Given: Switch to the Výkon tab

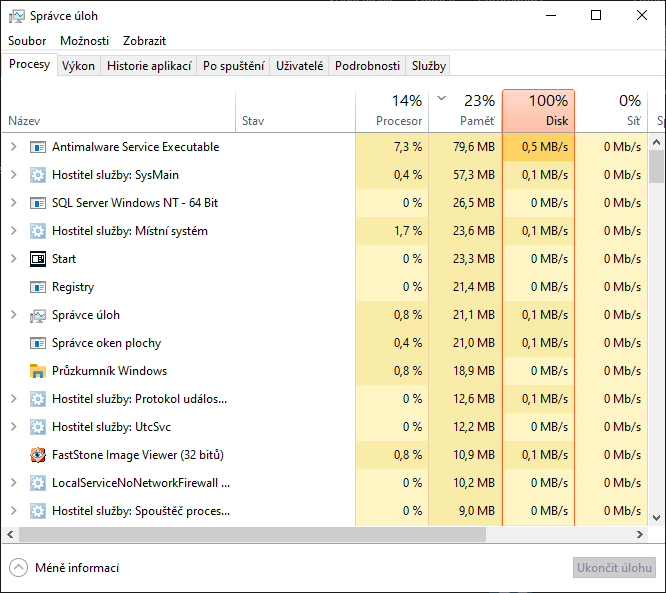Looking at the screenshot, I should (78, 66).
